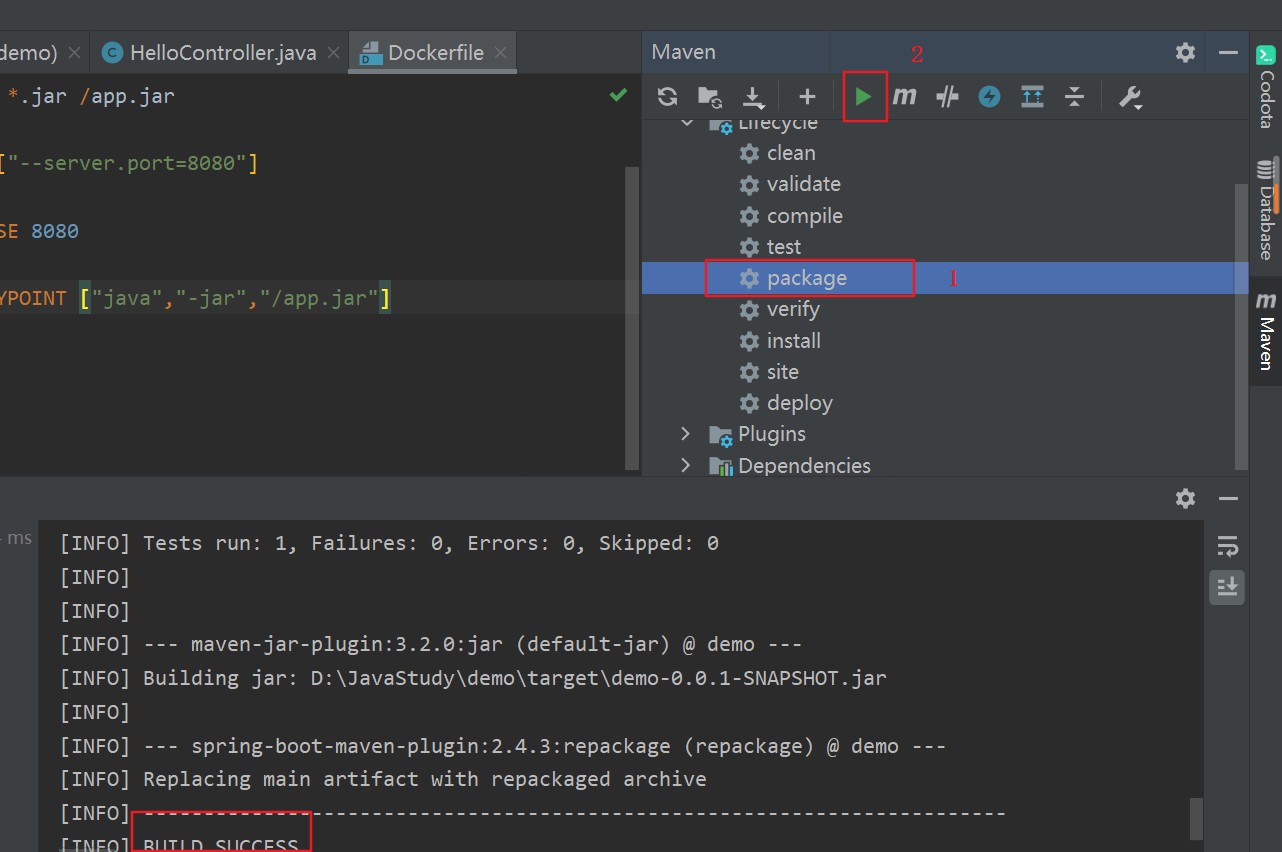Image resolution: width=1282 pixels, height=852 pixels.
Task: Open Run panel gear settings
Action: 1186,498
